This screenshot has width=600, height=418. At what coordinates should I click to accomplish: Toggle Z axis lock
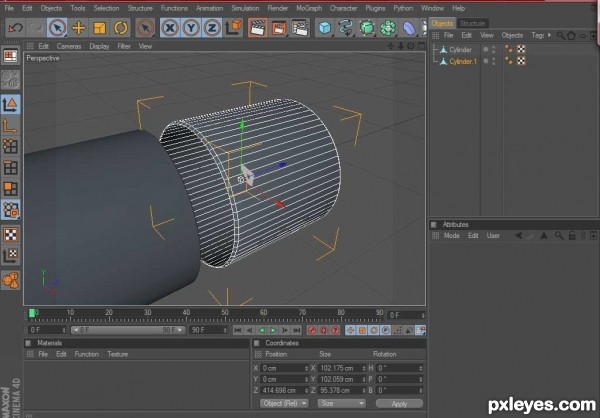(212, 28)
